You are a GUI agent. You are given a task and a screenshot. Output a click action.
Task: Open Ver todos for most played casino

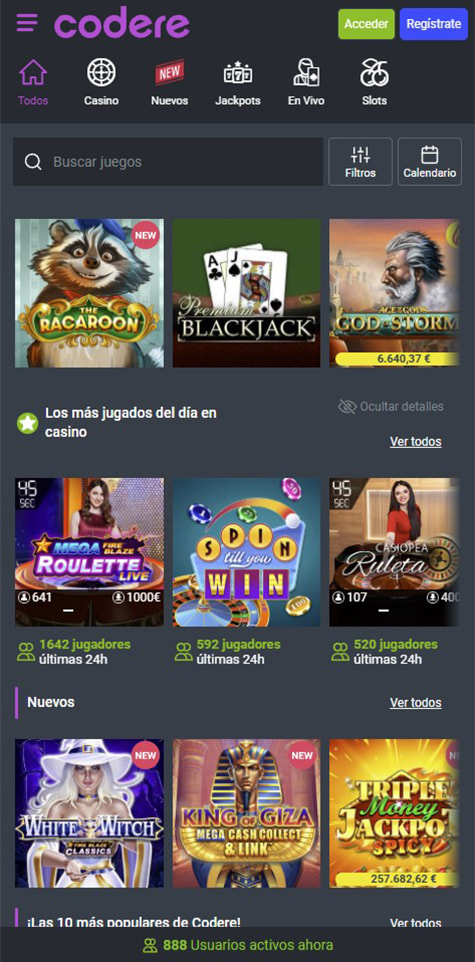click(415, 441)
